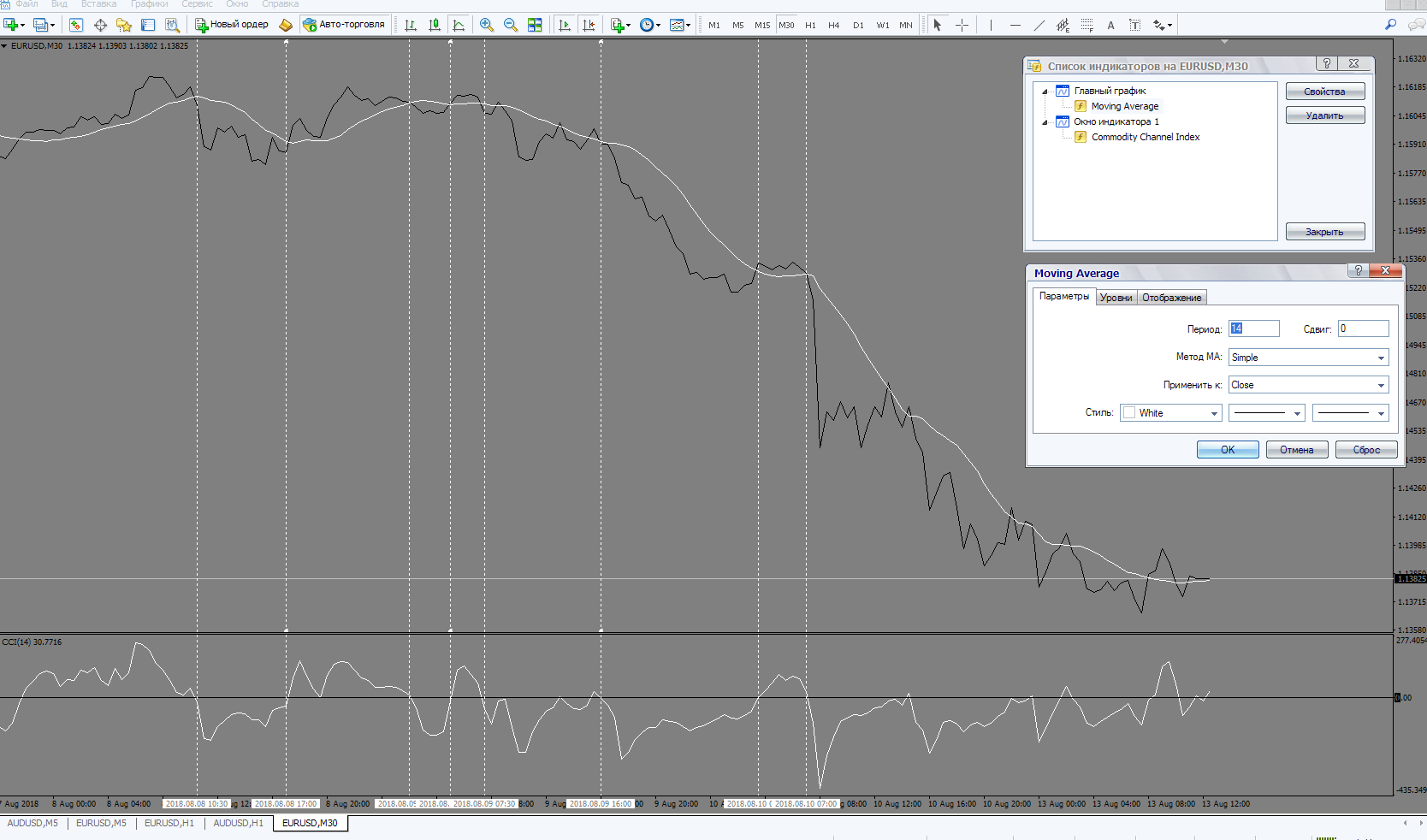Open the line width dropdown
1427x840 pixels.
pyautogui.click(x=1350, y=413)
